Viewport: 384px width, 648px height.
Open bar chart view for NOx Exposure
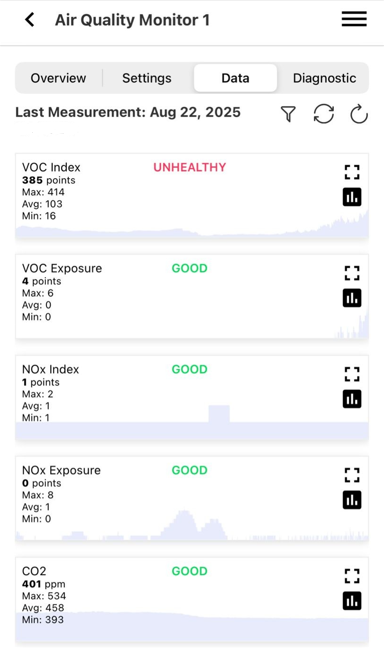(x=352, y=500)
